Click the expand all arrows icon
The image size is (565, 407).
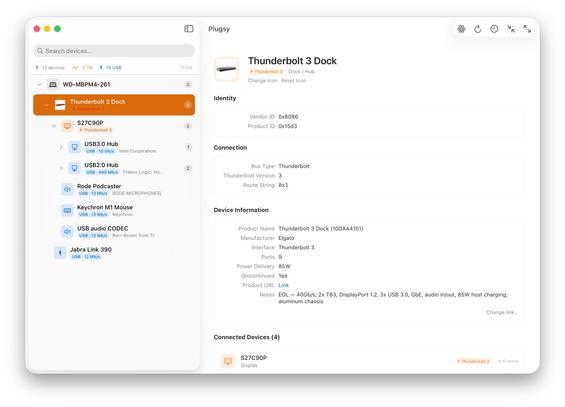(x=527, y=29)
